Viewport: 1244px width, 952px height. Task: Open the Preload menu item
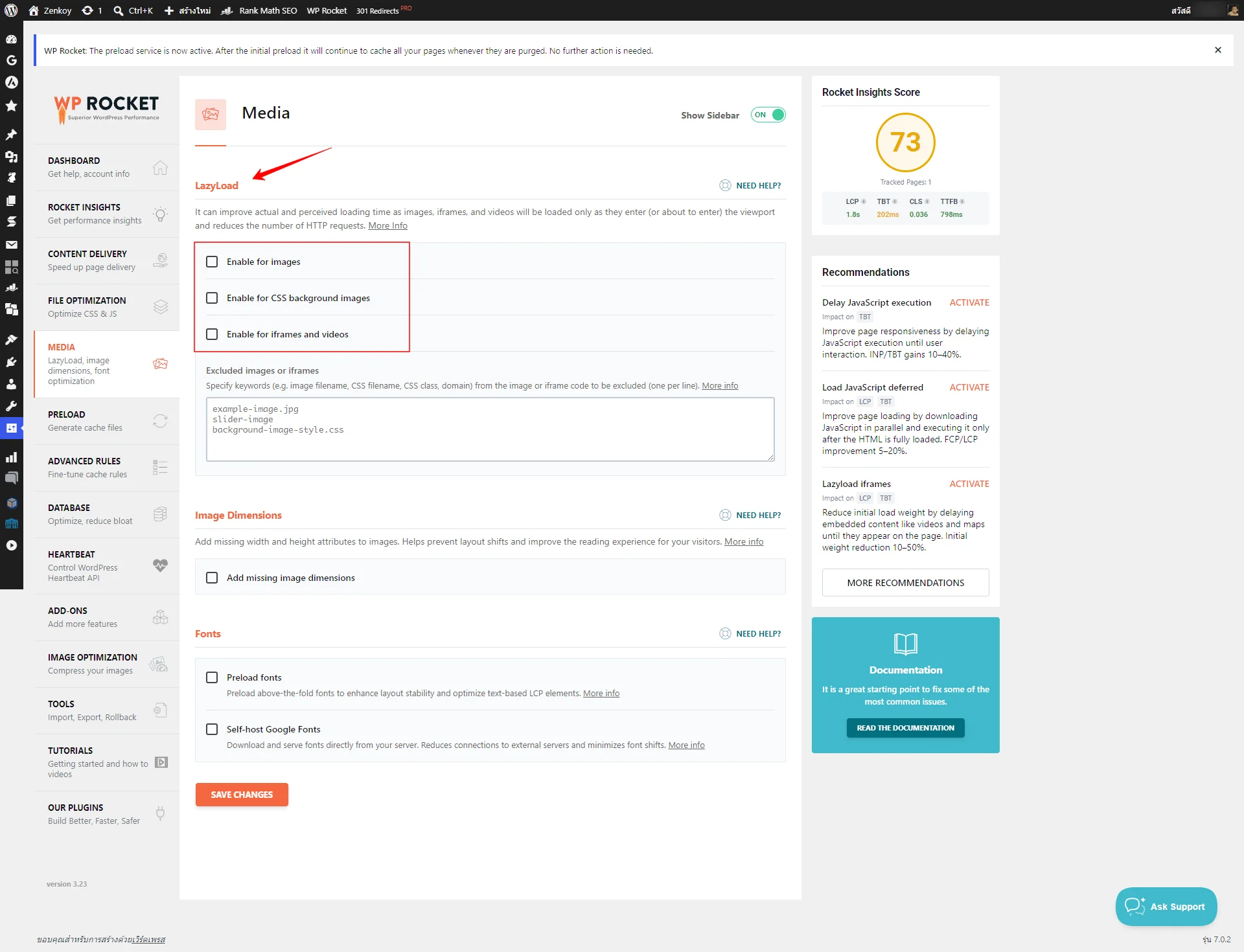[x=107, y=421]
